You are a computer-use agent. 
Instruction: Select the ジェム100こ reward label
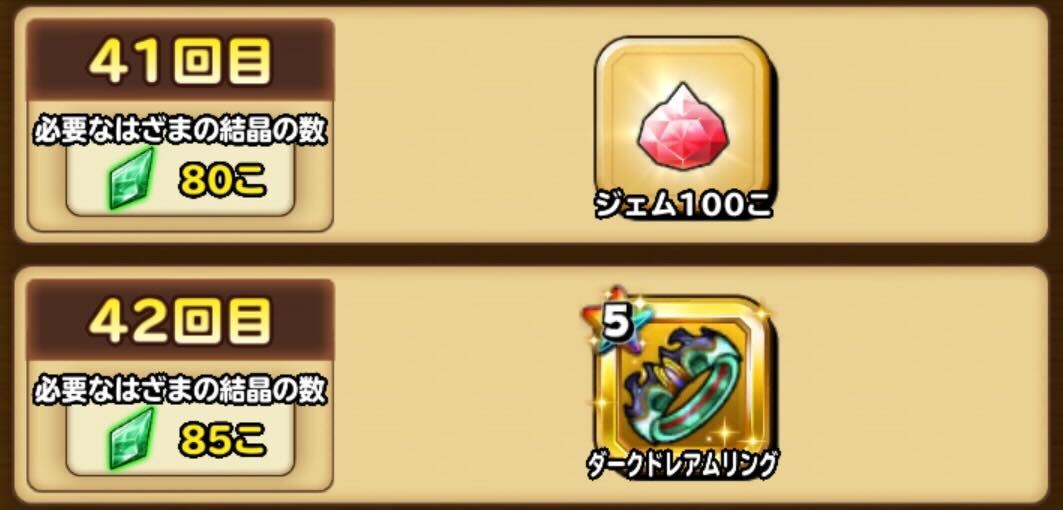pyautogui.click(x=683, y=205)
